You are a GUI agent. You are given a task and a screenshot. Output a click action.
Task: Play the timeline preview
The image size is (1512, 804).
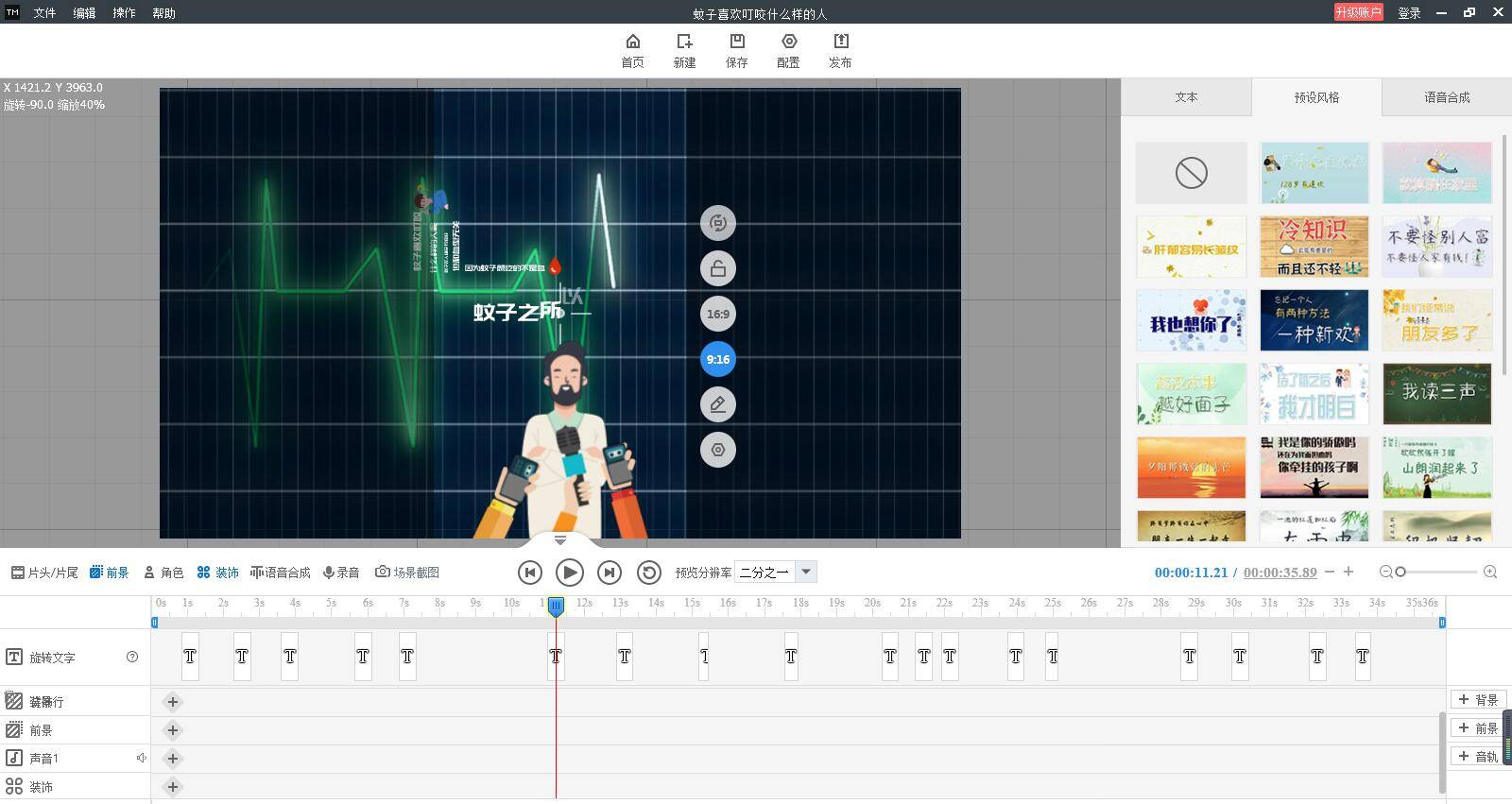[570, 573]
